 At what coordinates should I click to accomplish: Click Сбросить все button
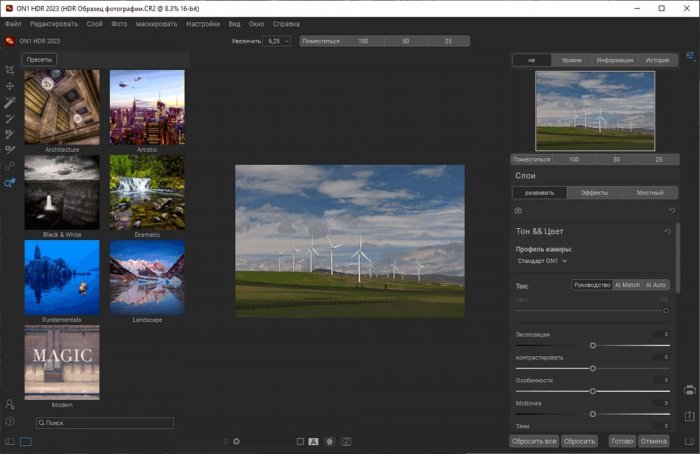(534, 441)
